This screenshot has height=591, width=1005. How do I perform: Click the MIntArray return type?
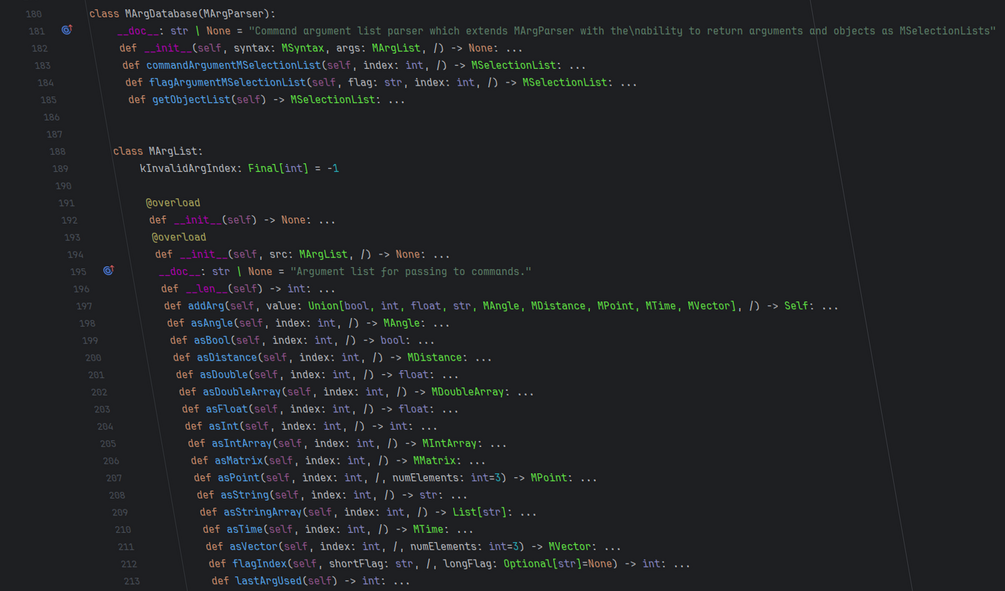(449, 444)
